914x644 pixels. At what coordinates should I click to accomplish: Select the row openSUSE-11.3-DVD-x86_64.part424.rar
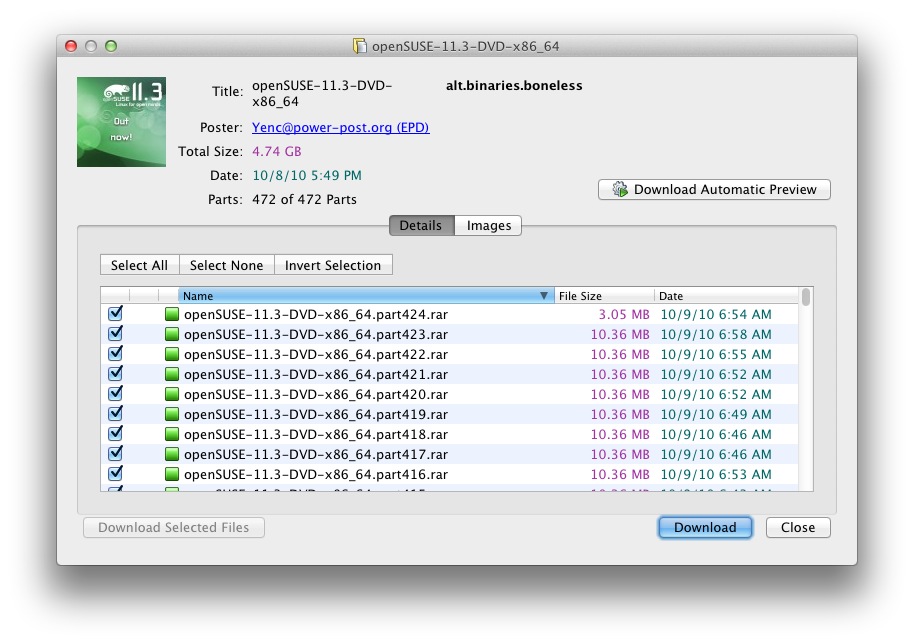tap(449, 314)
